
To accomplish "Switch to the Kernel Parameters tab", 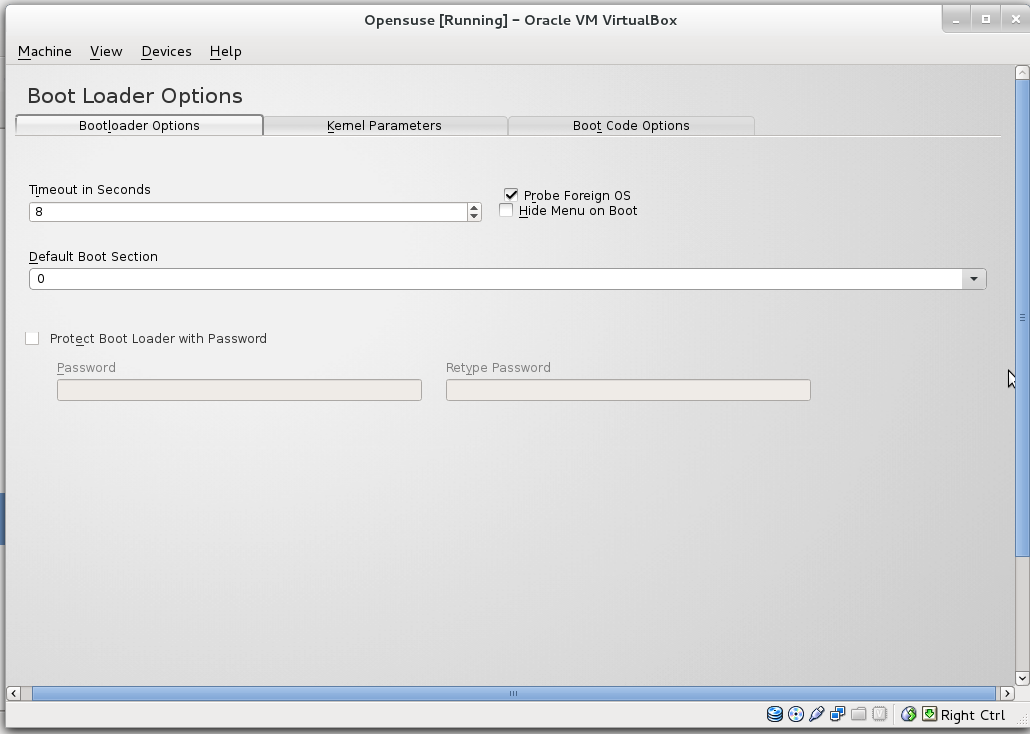I will [385, 125].
